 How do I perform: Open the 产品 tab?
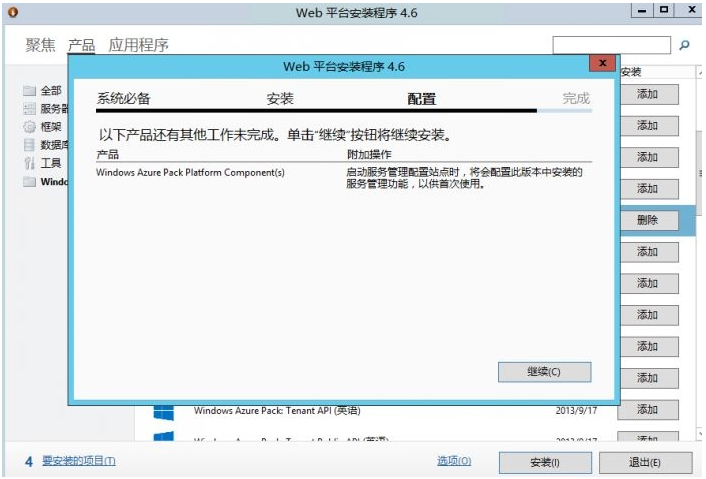[x=81, y=45]
